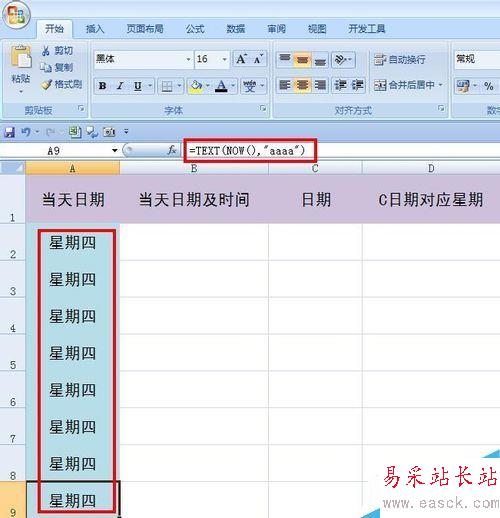Expand the border style dropdown arrow
Viewport: 500px width, 518px height.
pos(179,86)
